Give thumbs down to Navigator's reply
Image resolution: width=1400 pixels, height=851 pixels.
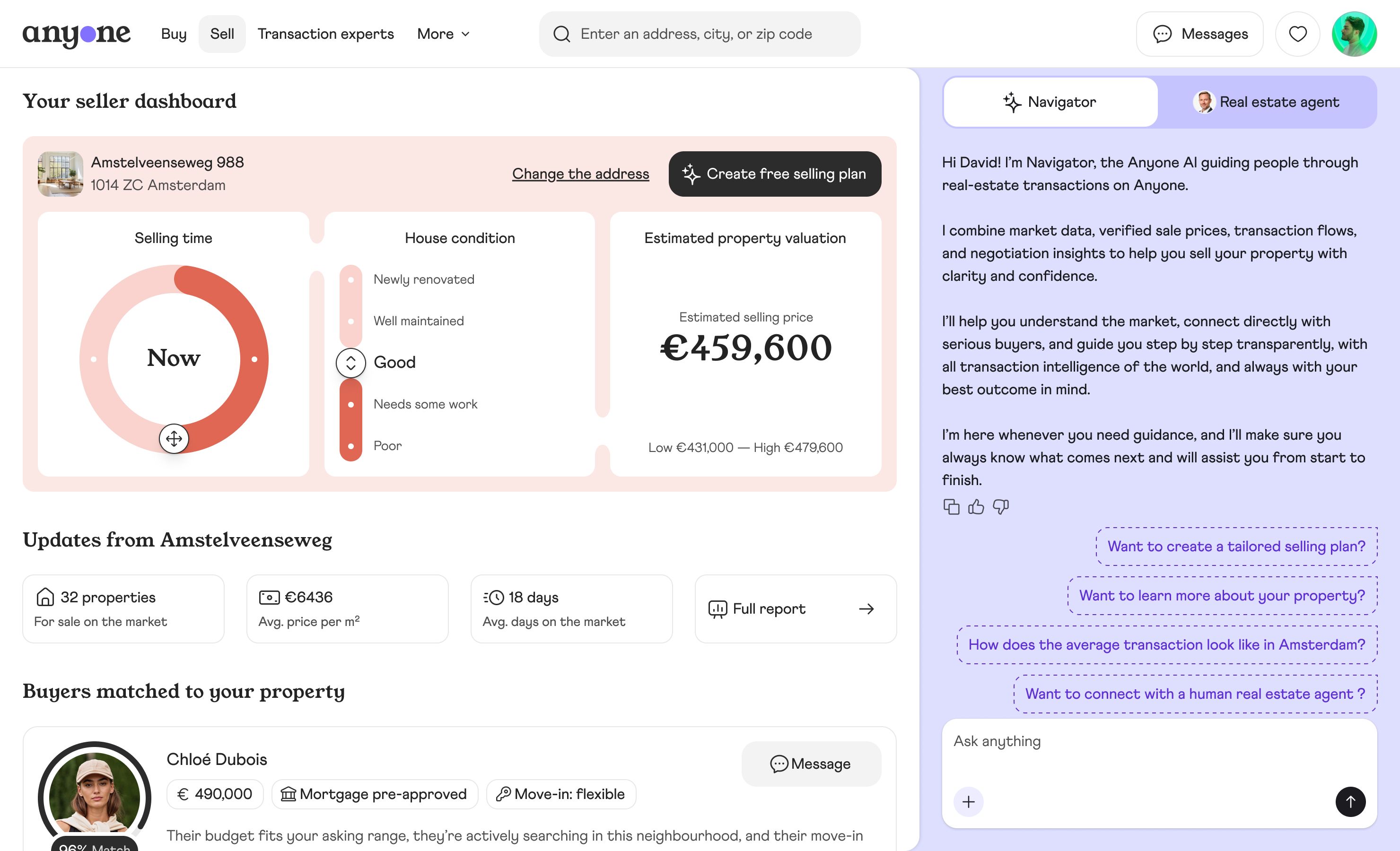[1000, 506]
